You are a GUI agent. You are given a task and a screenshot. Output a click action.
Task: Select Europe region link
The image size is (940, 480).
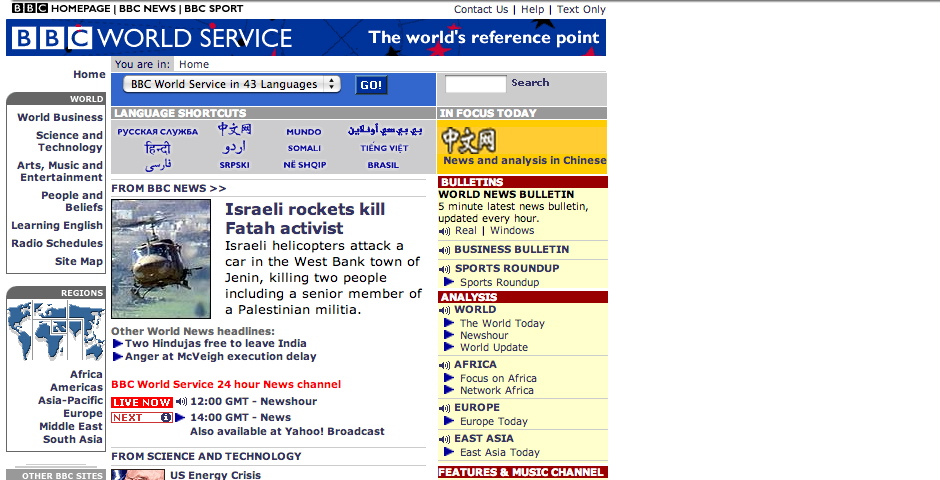pos(83,413)
